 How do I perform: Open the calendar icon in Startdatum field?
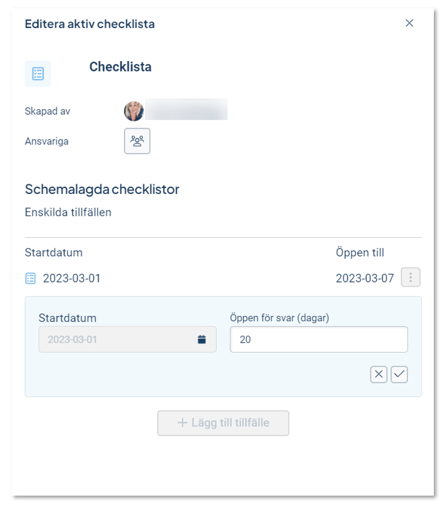(202, 339)
